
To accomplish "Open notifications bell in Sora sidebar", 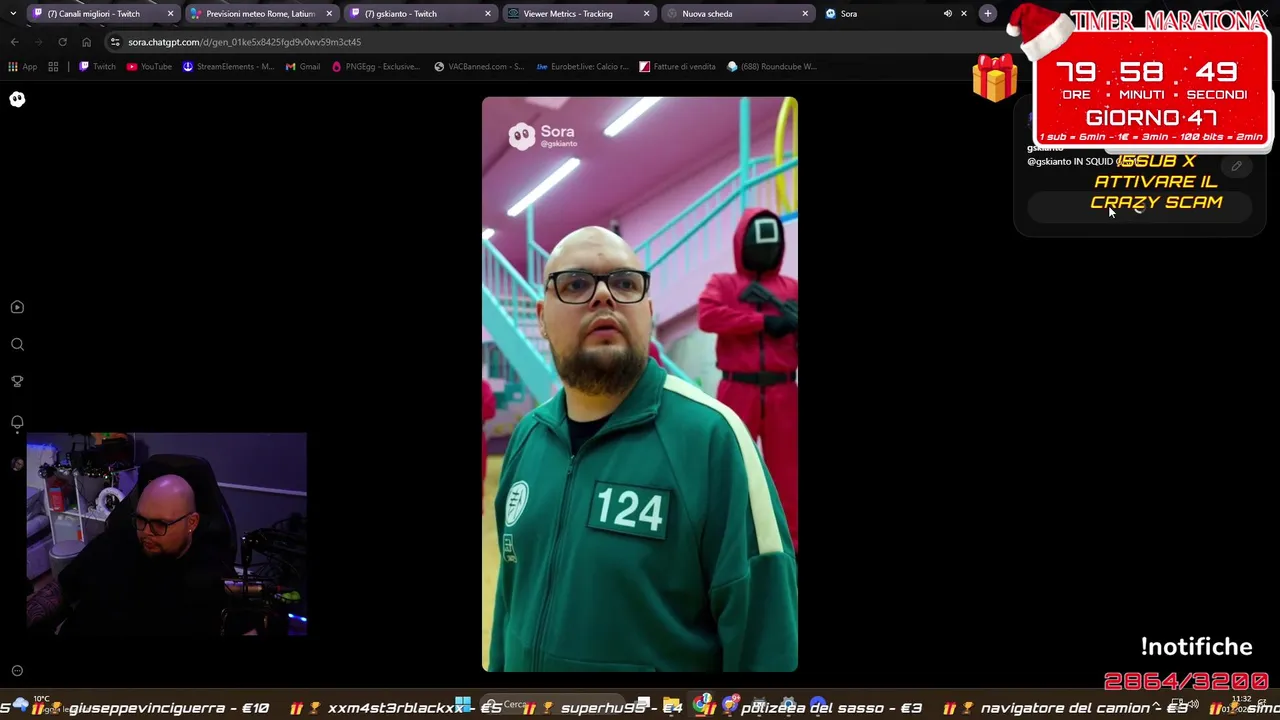I will pyautogui.click(x=17, y=422).
